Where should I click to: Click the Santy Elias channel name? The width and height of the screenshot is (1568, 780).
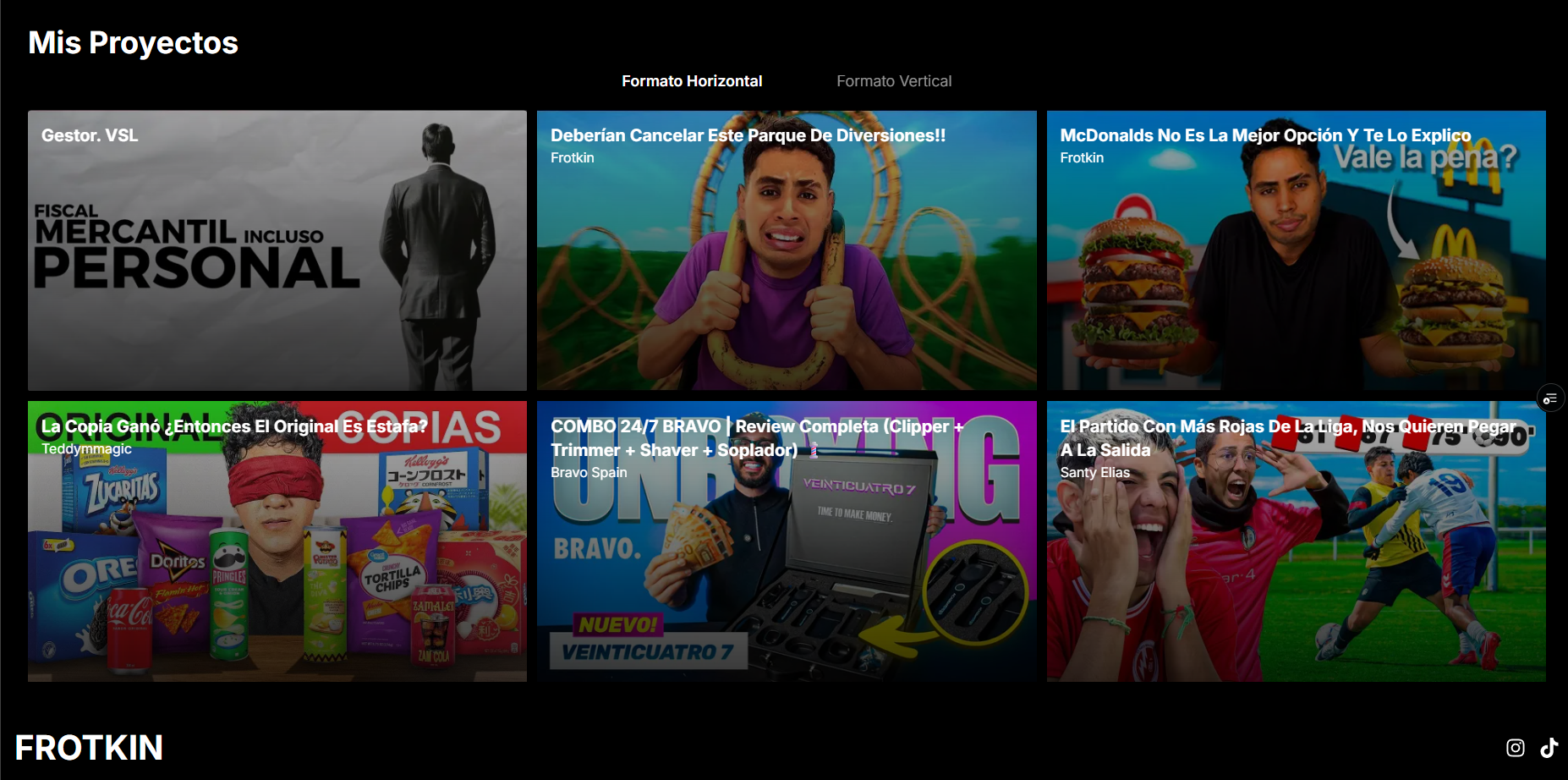click(1095, 472)
